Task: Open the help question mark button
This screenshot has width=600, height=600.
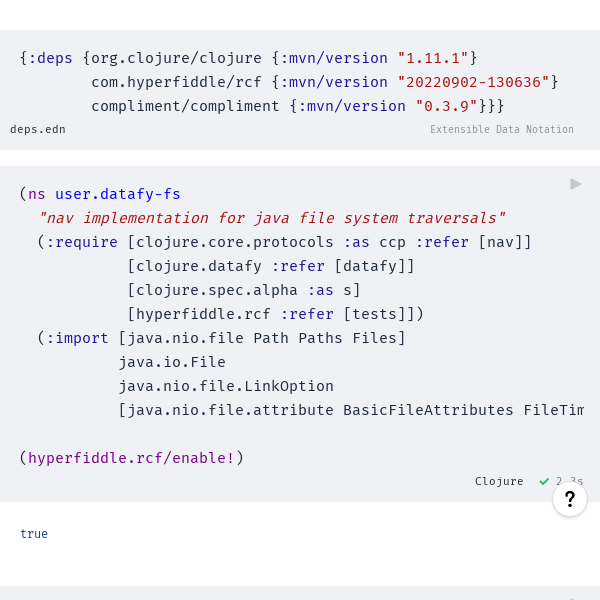Action: point(570,499)
